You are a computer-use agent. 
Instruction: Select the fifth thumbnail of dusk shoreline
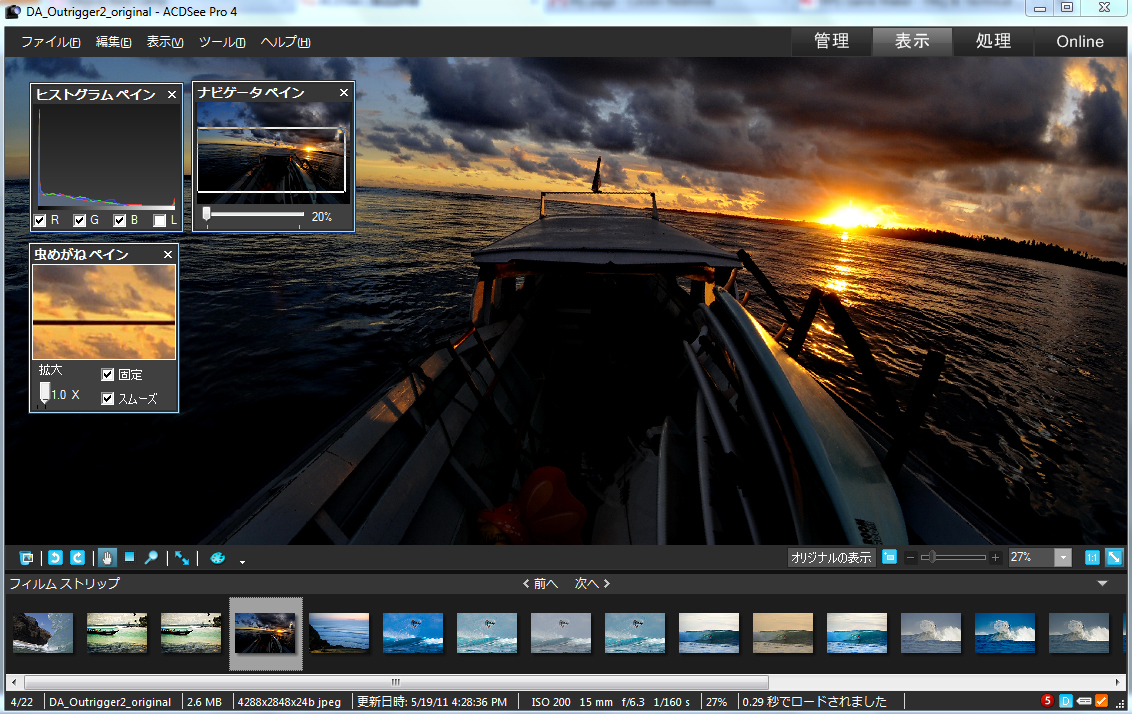[339, 632]
